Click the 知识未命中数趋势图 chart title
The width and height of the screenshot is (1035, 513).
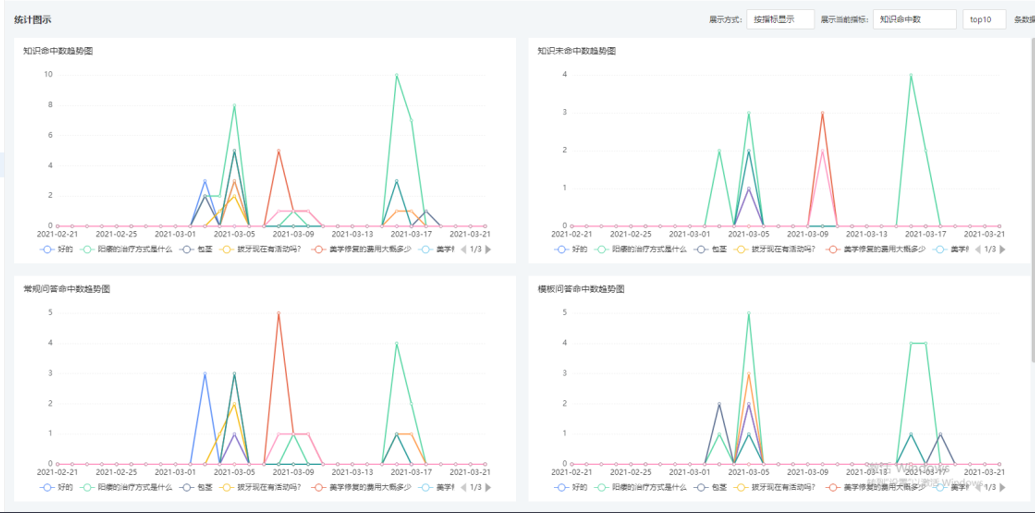pos(576,51)
